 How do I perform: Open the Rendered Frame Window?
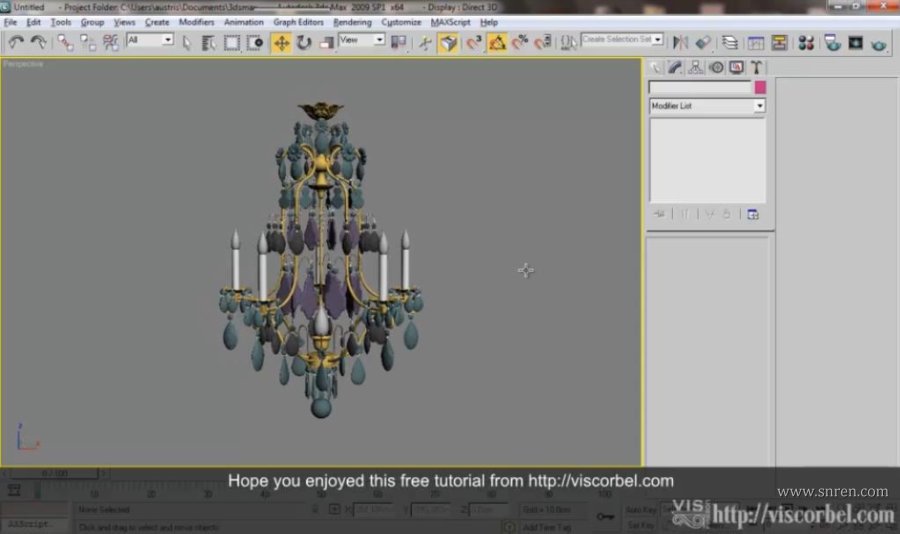click(x=855, y=42)
